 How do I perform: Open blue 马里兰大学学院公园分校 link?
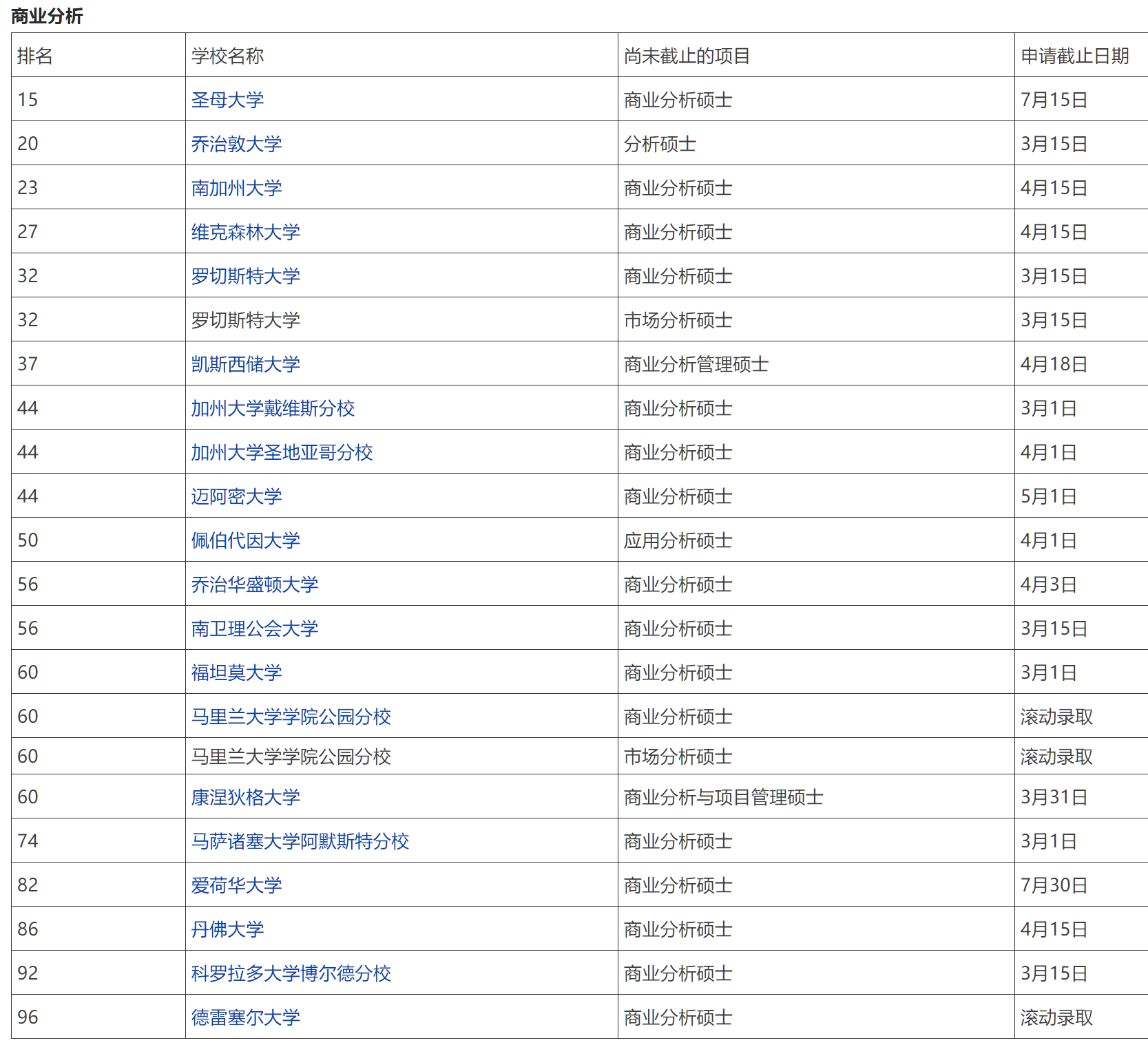(x=291, y=717)
